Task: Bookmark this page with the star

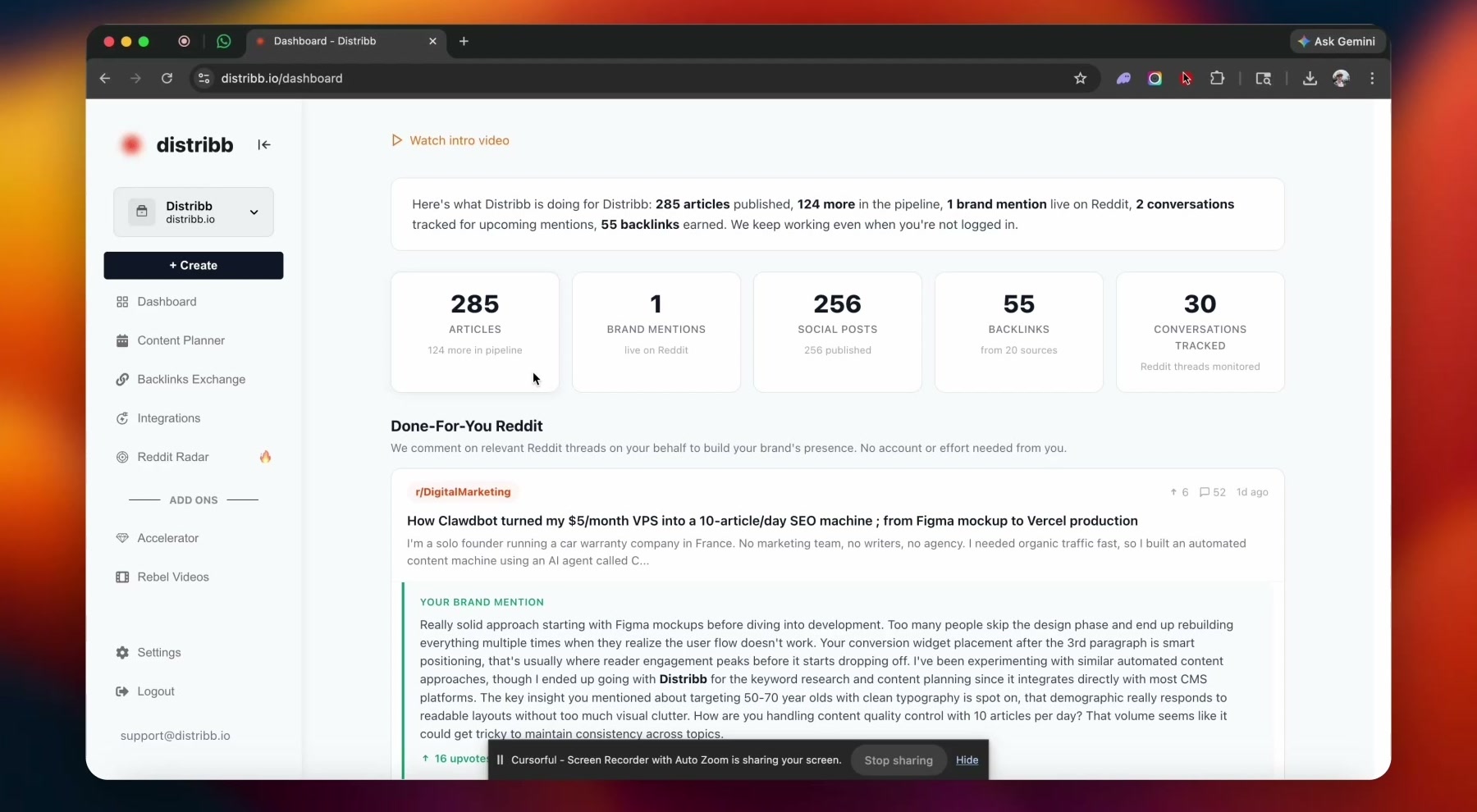Action: pyautogui.click(x=1080, y=79)
